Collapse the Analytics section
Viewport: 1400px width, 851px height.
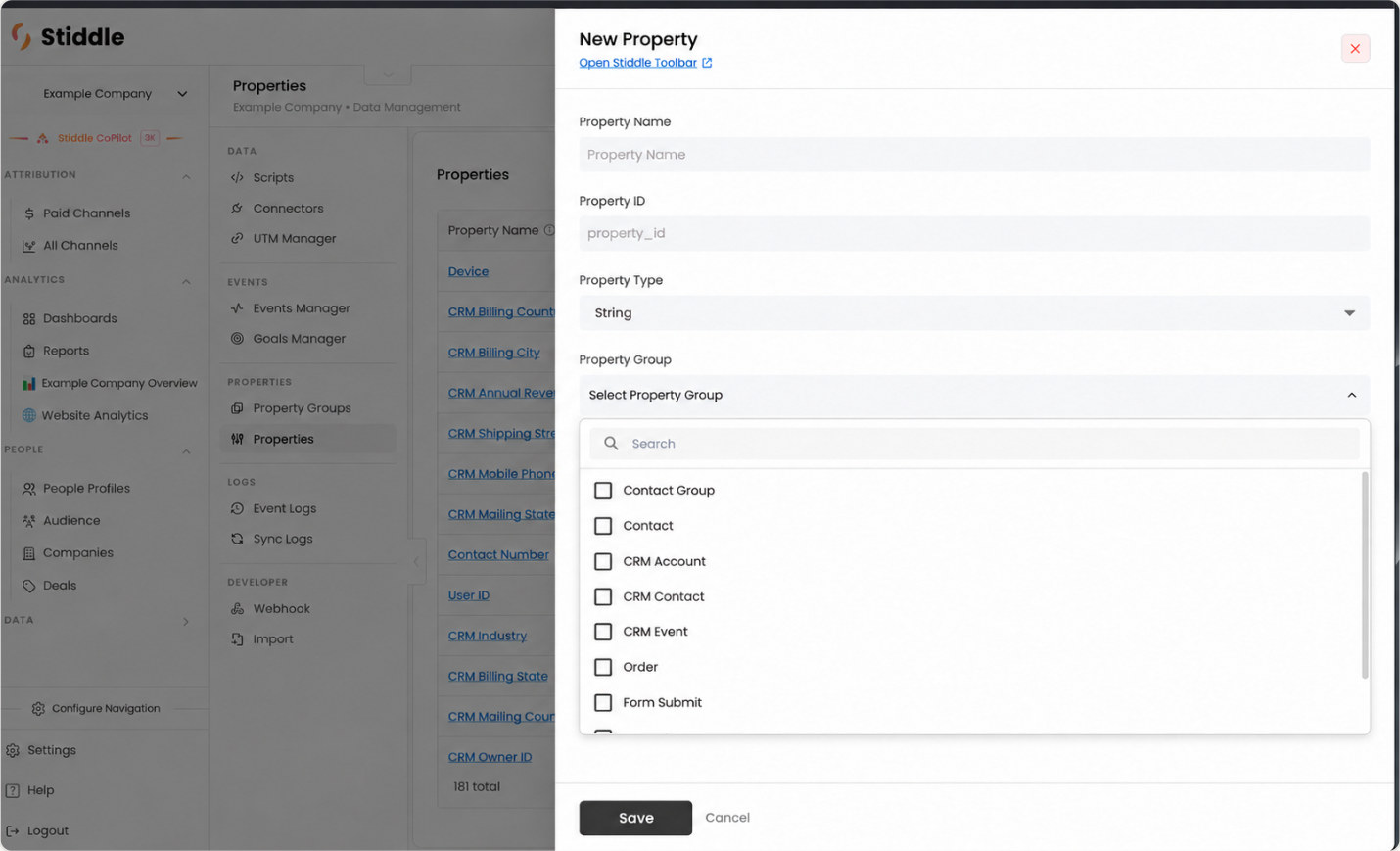click(186, 281)
